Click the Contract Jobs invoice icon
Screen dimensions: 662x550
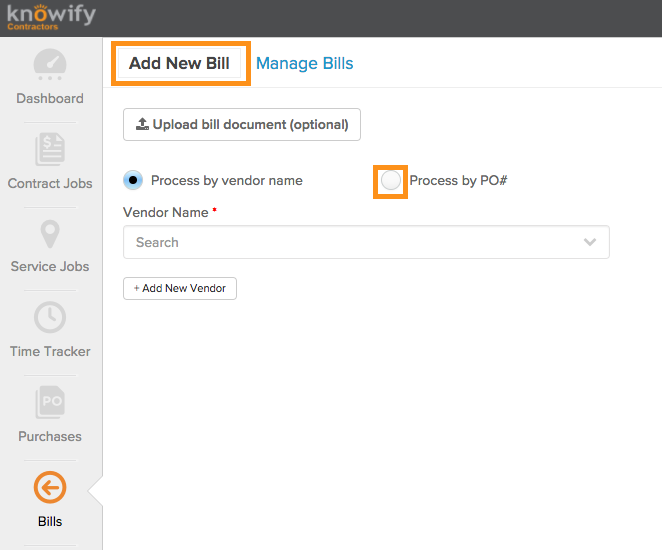(50, 149)
